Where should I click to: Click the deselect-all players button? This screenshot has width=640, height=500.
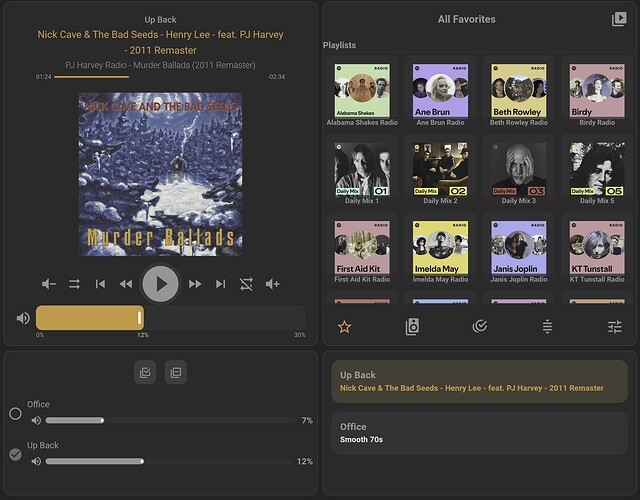click(x=176, y=372)
